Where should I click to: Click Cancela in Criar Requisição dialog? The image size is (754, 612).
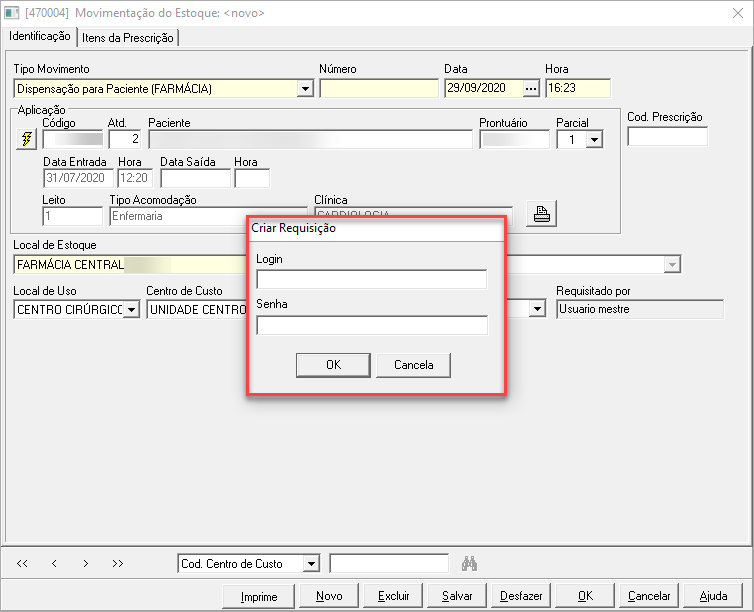click(414, 365)
